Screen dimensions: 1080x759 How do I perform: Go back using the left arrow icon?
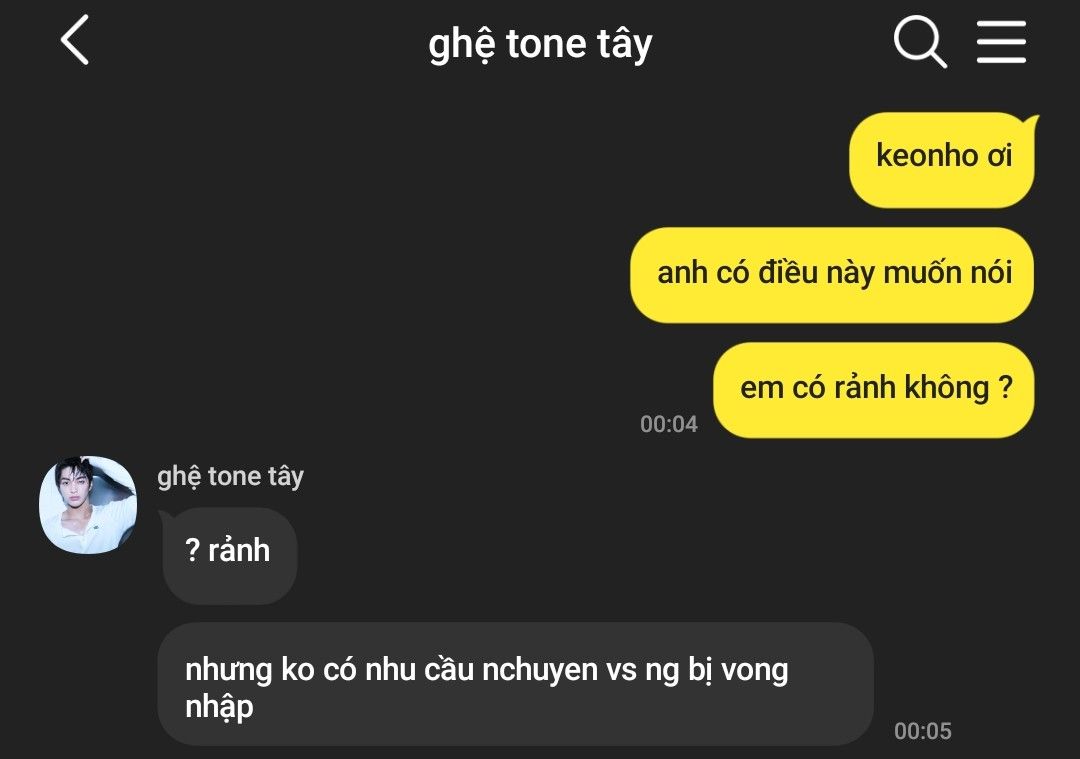(74, 40)
